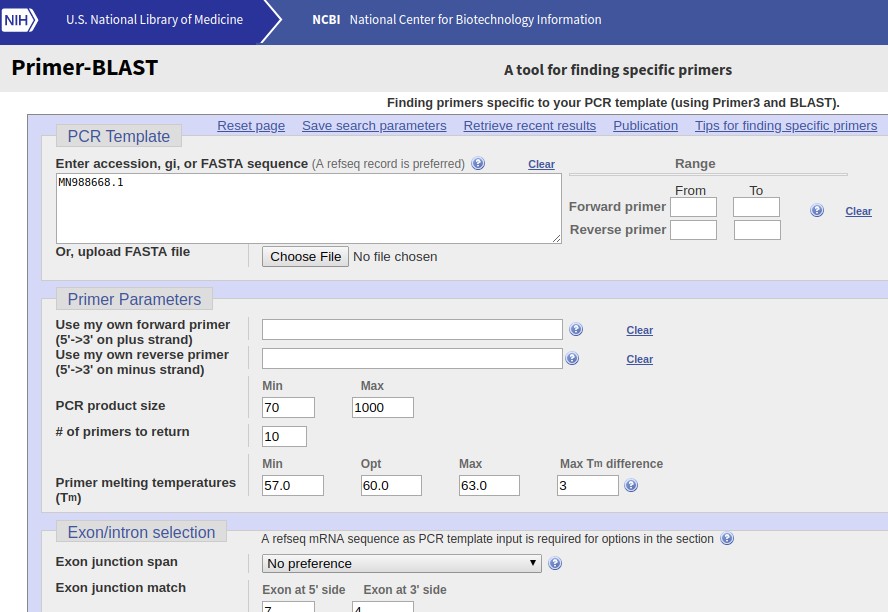Screen dimensions: 888x612
Task: Click the Exon/intron selection section heading
Action: tap(142, 532)
